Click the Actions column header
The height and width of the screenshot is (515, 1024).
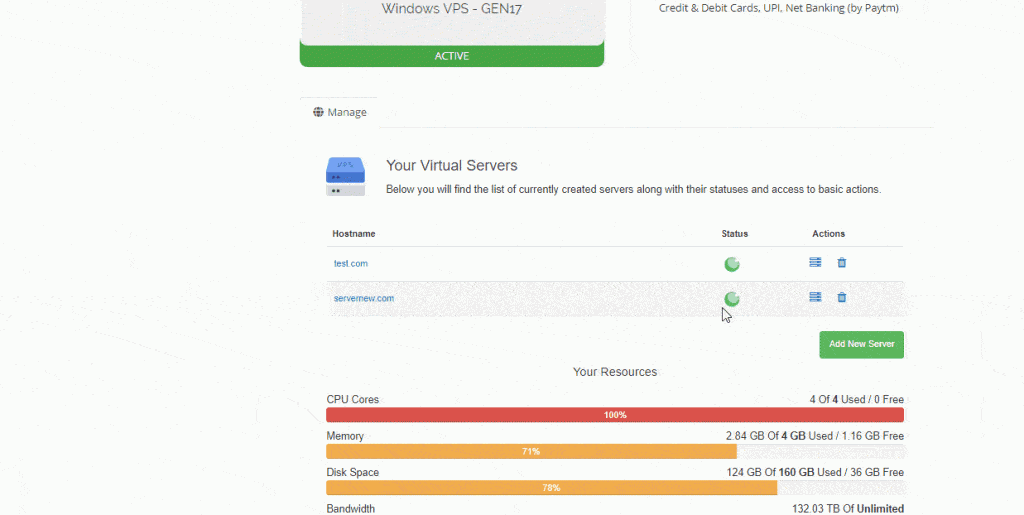[829, 234]
